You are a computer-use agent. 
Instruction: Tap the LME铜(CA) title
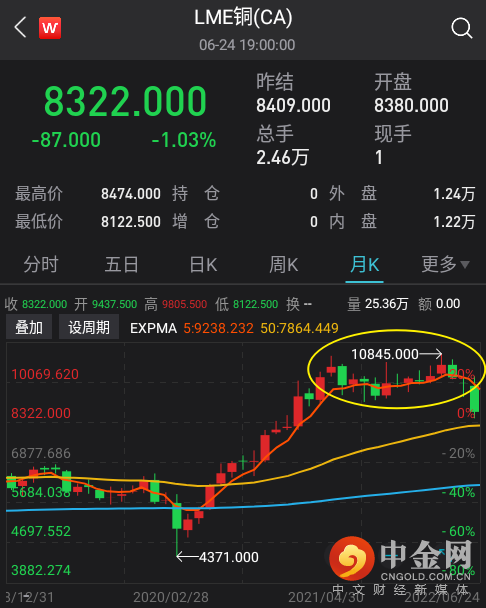pyautogui.click(x=243, y=18)
